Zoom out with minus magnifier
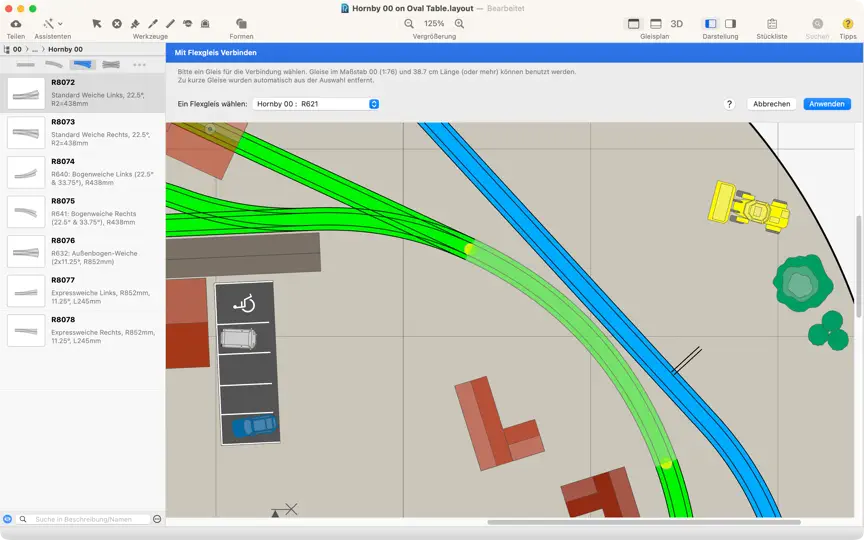The width and height of the screenshot is (864, 540). click(409, 24)
